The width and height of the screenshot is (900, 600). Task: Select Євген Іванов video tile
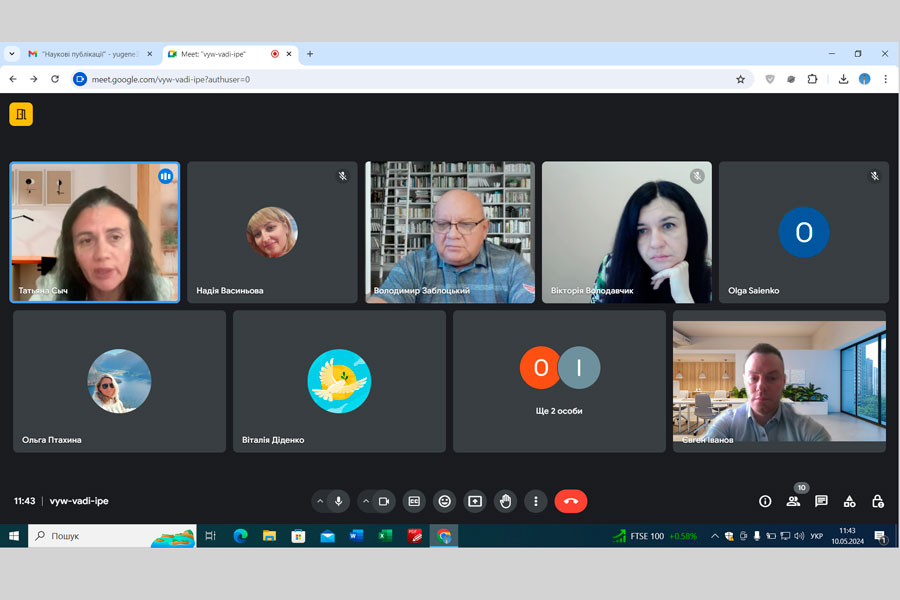coord(779,381)
